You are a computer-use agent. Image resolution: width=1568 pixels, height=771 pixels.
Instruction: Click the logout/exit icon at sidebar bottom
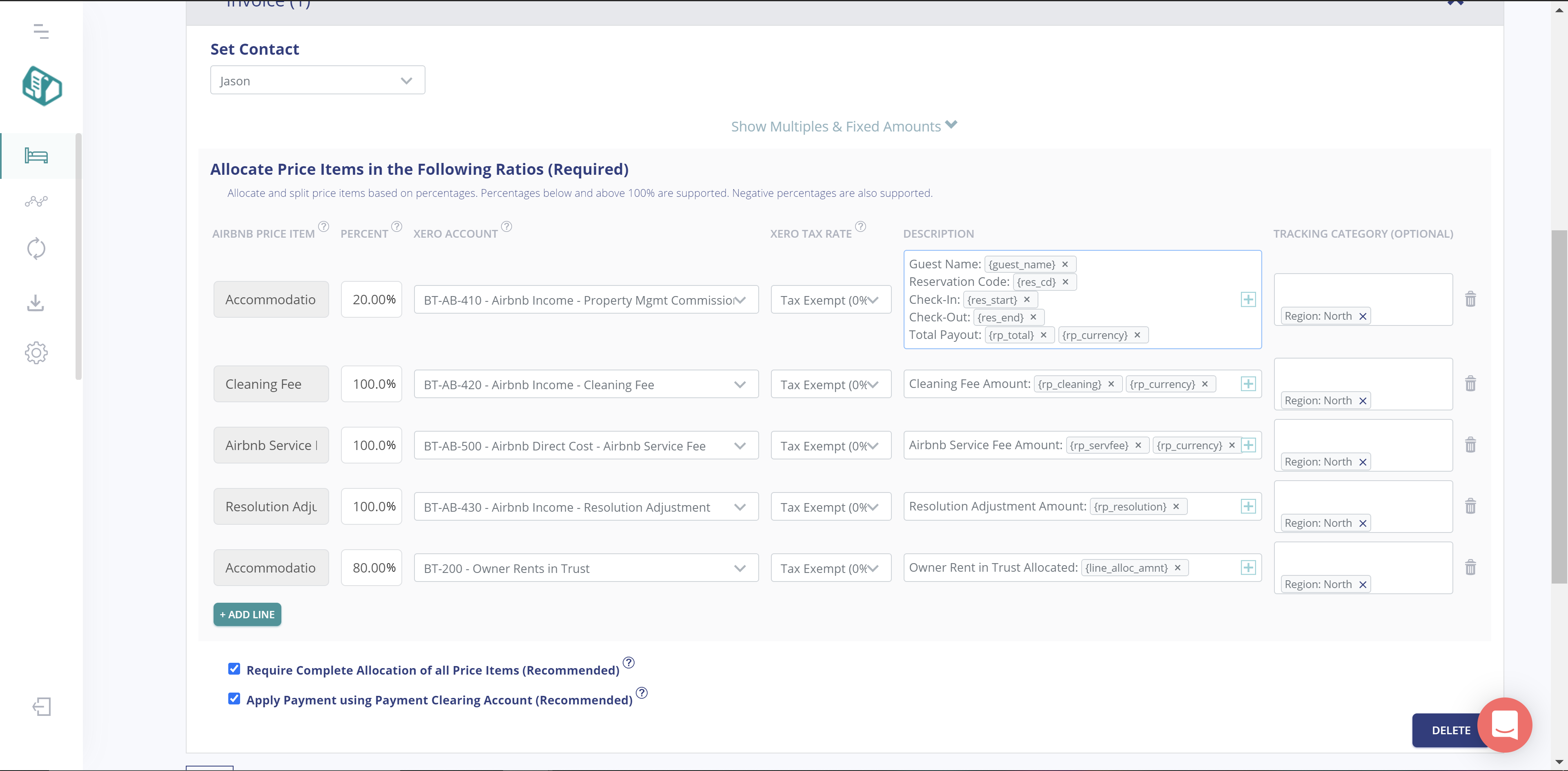point(41,707)
